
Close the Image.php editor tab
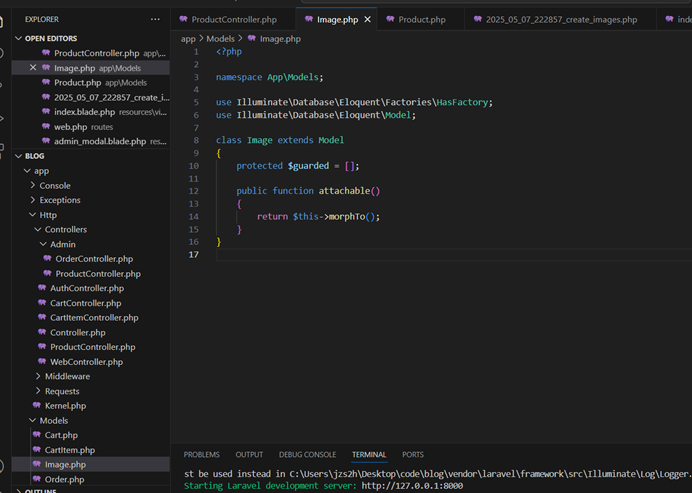[x=368, y=19]
